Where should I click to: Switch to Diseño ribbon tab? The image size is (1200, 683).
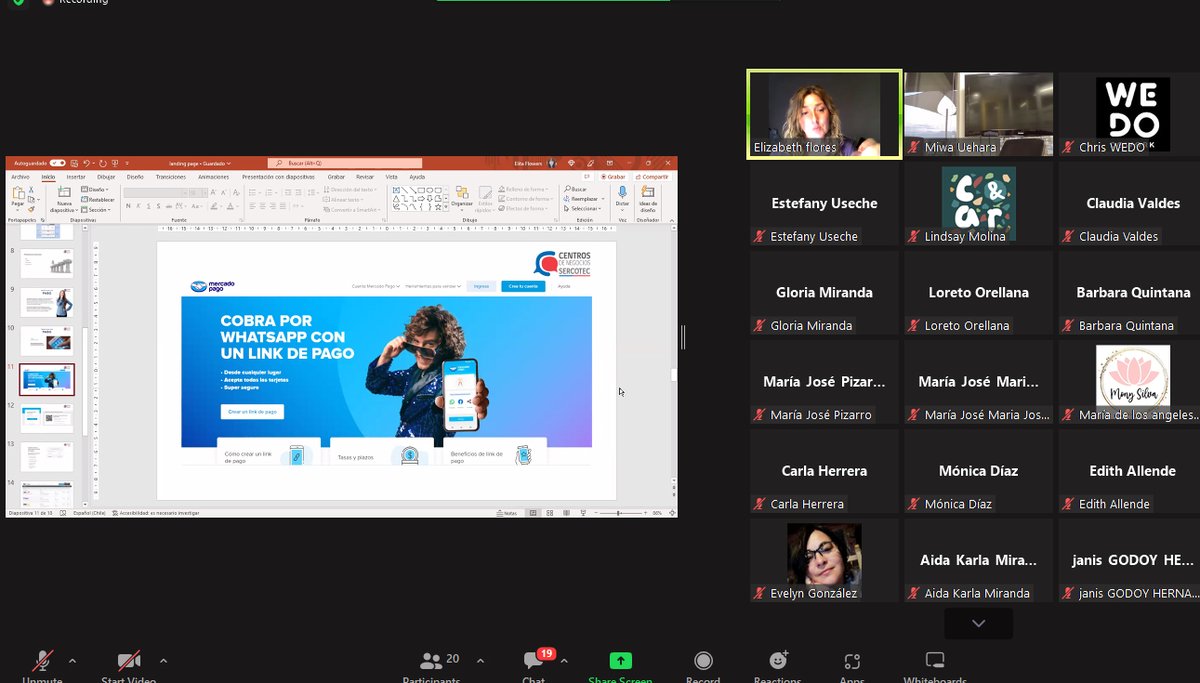pyautogui.click(x=135, y=177)
